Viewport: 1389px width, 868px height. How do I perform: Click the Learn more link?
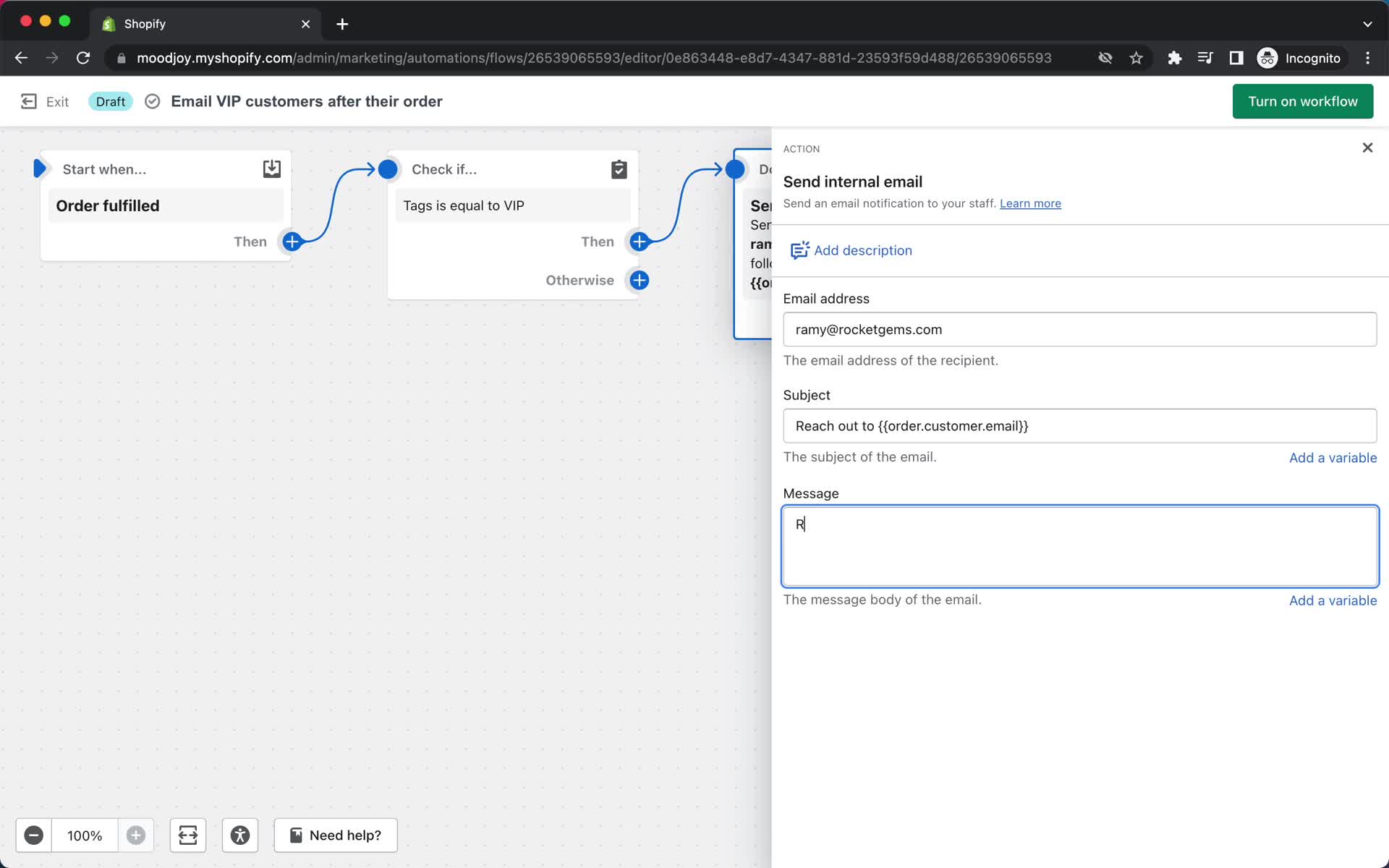click(1030, 203)
